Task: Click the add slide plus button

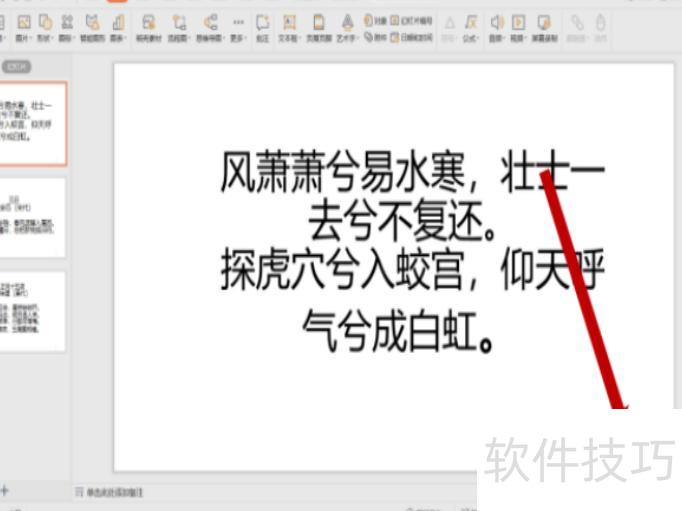Action: click(4, 491)
